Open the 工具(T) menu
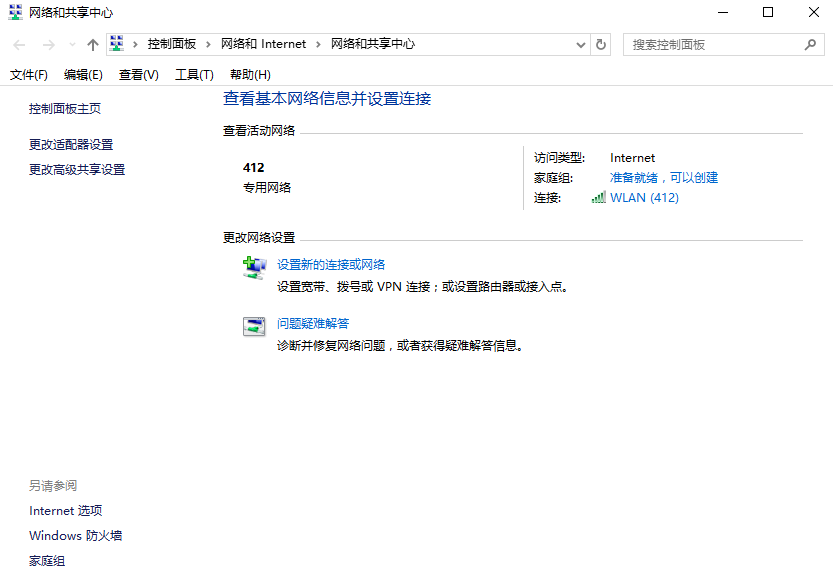This screenshot has width=833, height=587. coord(194,75)
